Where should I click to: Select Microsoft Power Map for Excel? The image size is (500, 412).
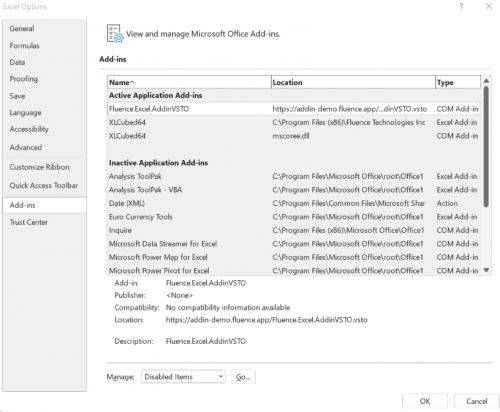(294, 257)
